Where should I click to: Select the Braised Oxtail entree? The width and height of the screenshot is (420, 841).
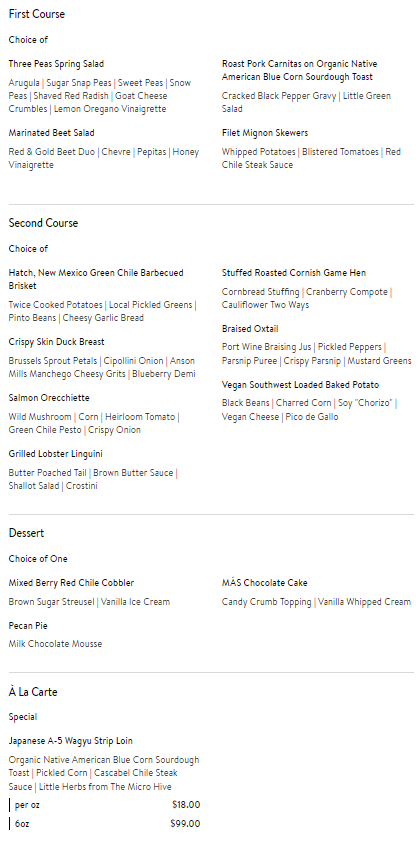pos(250,329)
